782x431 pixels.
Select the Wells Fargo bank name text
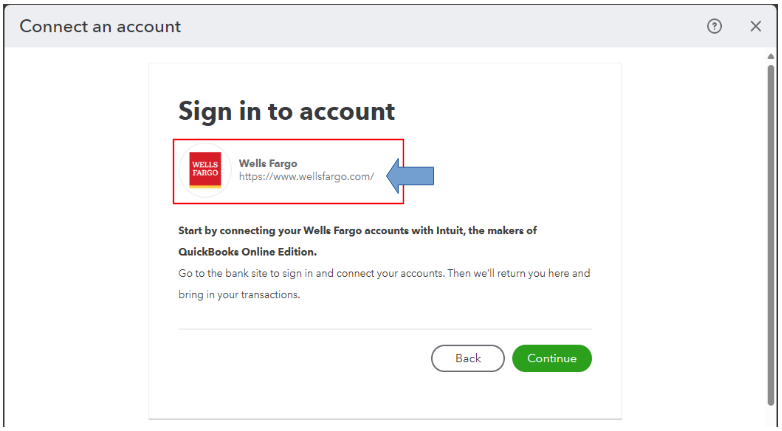[268, 163]
